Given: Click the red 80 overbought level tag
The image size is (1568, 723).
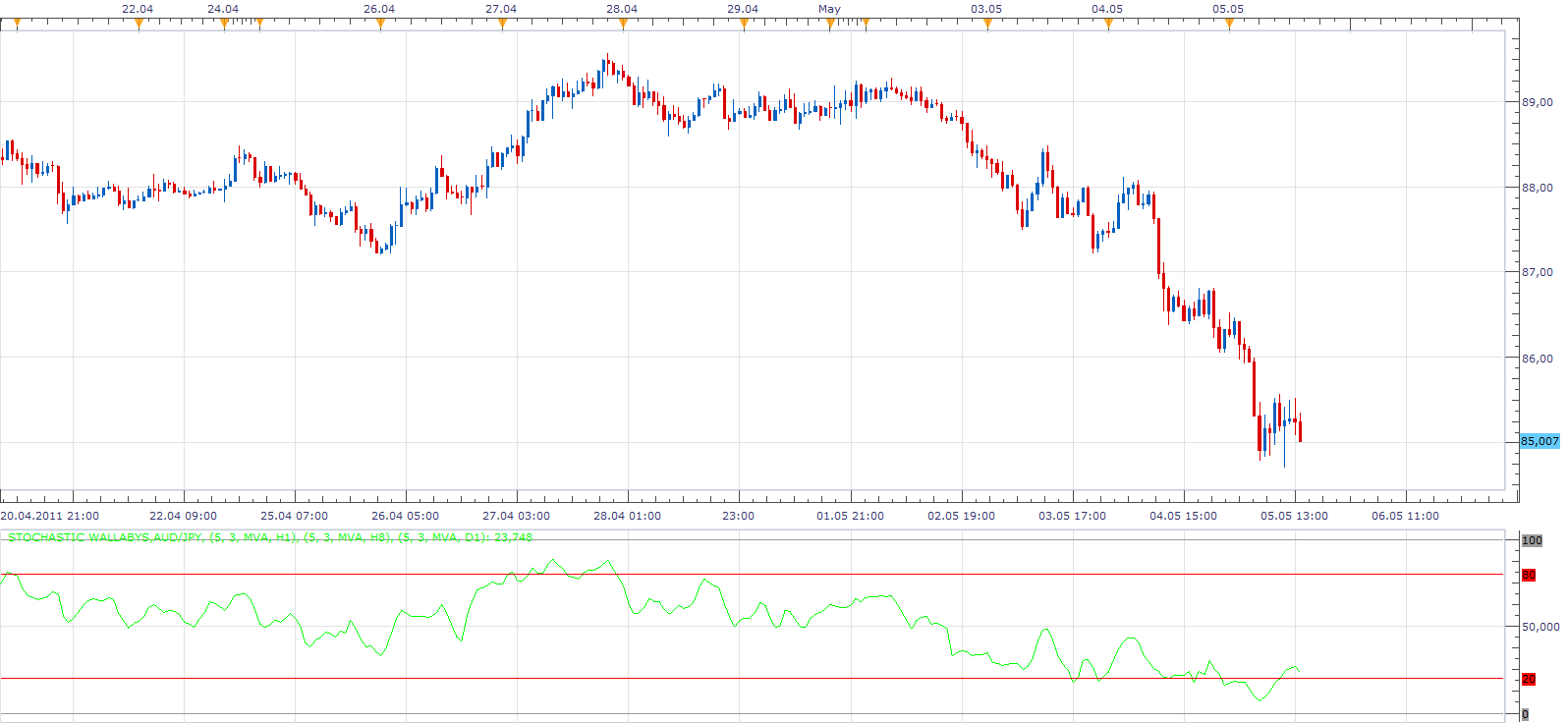Looking at the screenshot, I should 1529,575.
